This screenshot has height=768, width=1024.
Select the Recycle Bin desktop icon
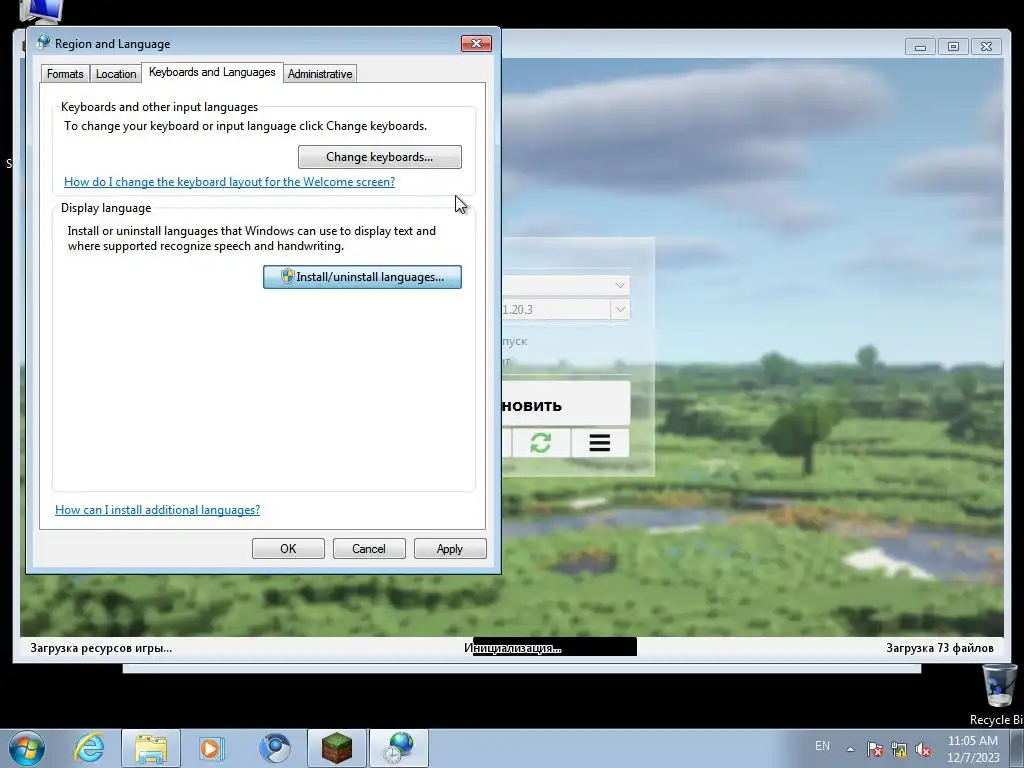point(999,694)
